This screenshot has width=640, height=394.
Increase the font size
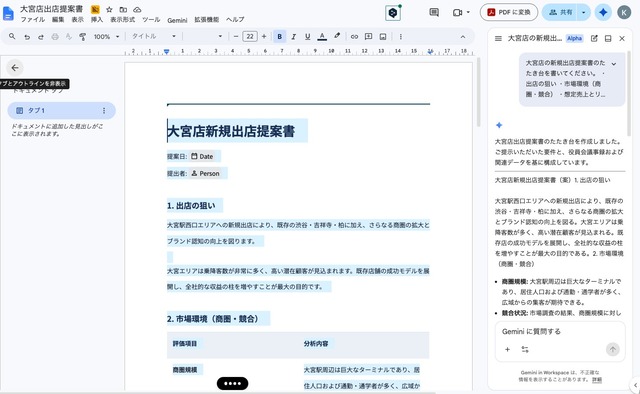coord(264,37)
